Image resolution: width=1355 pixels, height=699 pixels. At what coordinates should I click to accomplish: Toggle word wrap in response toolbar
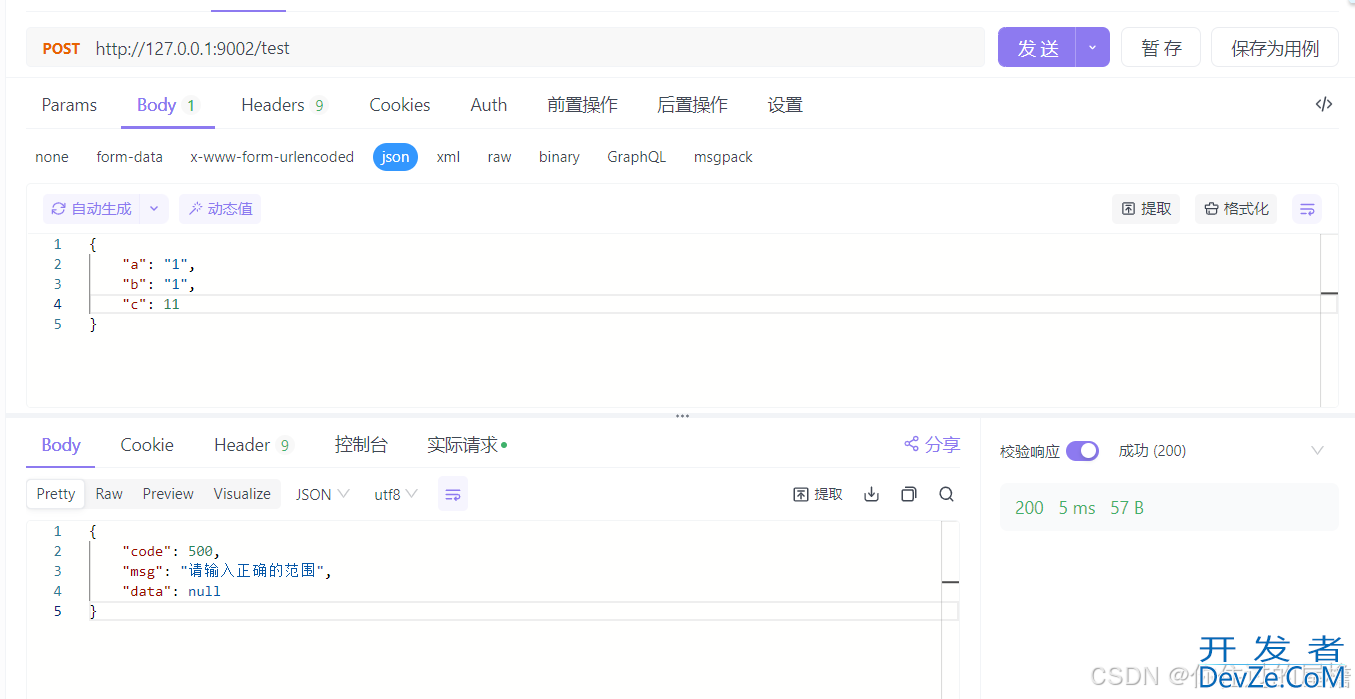[x=453, y=494]
